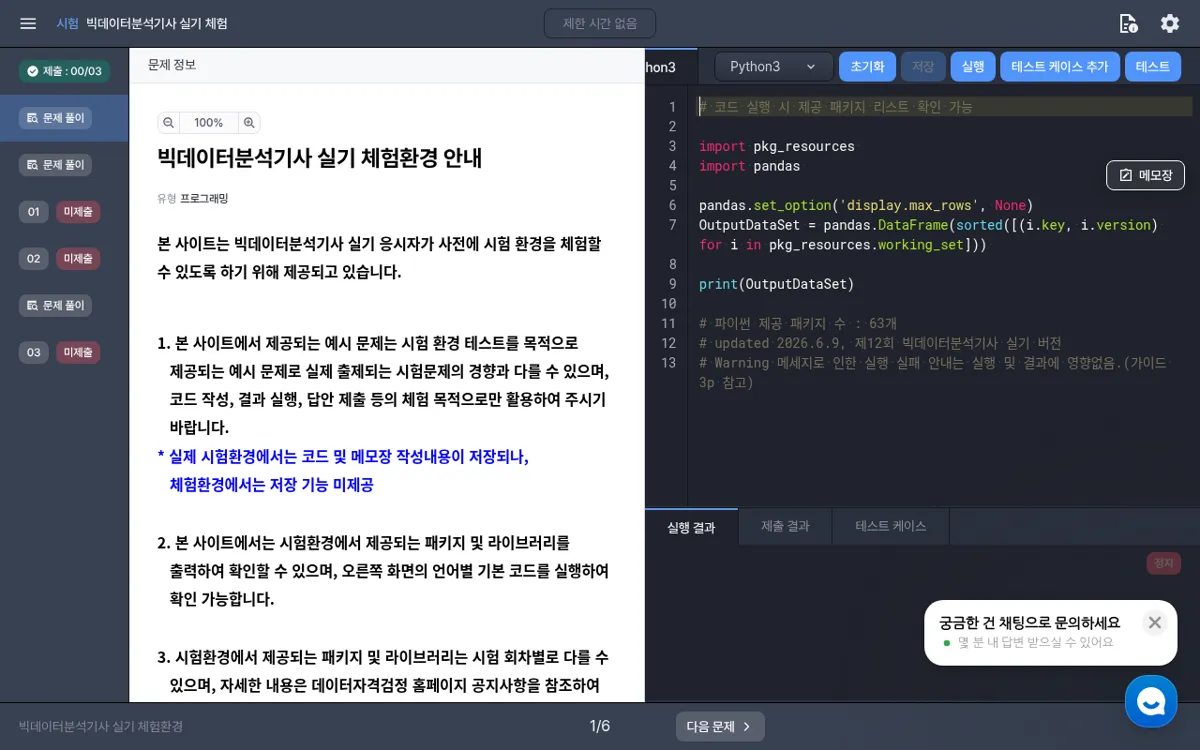Open the Python3 language dropdown
Screen dimensions: 1200x750
pyautogui.click(x=774, y=67)
